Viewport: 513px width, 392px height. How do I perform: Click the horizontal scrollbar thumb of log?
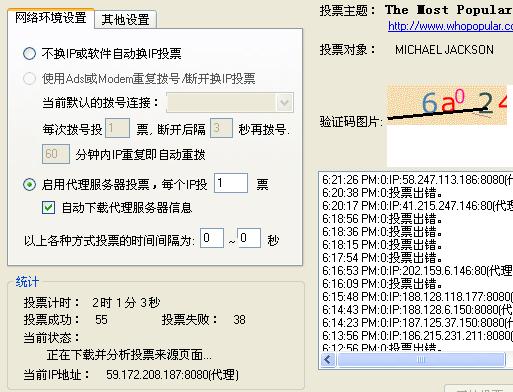point(421,360)
